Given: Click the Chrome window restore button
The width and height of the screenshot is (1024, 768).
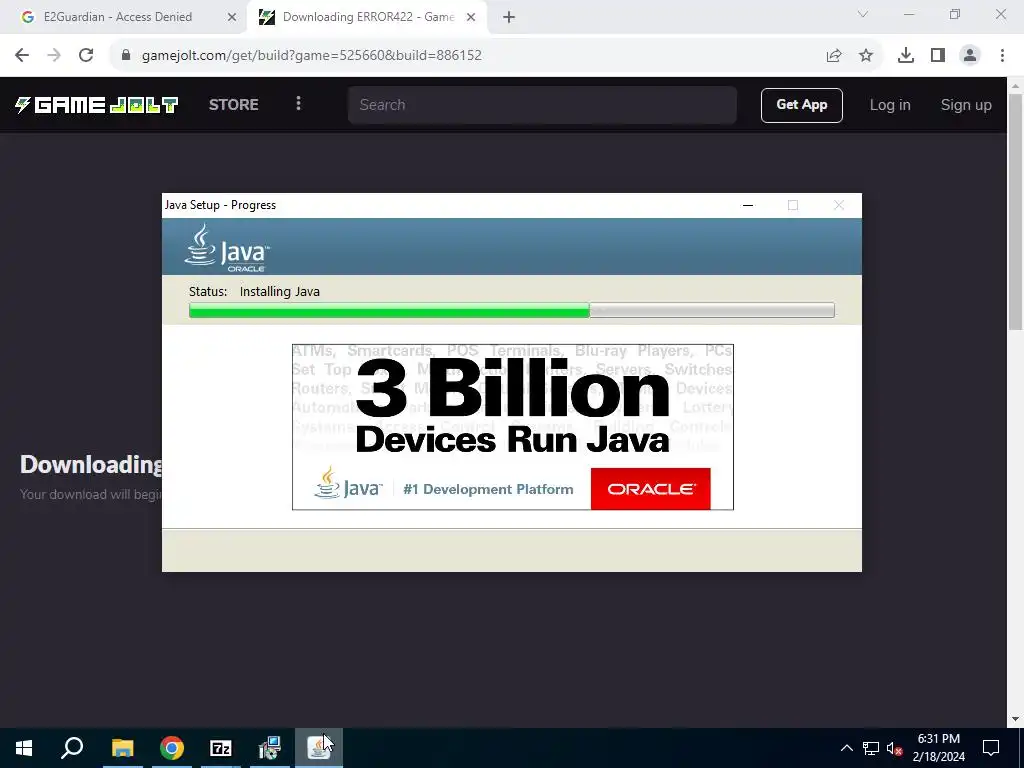Looking at the screenshot, I should click(x=955, y=14).
